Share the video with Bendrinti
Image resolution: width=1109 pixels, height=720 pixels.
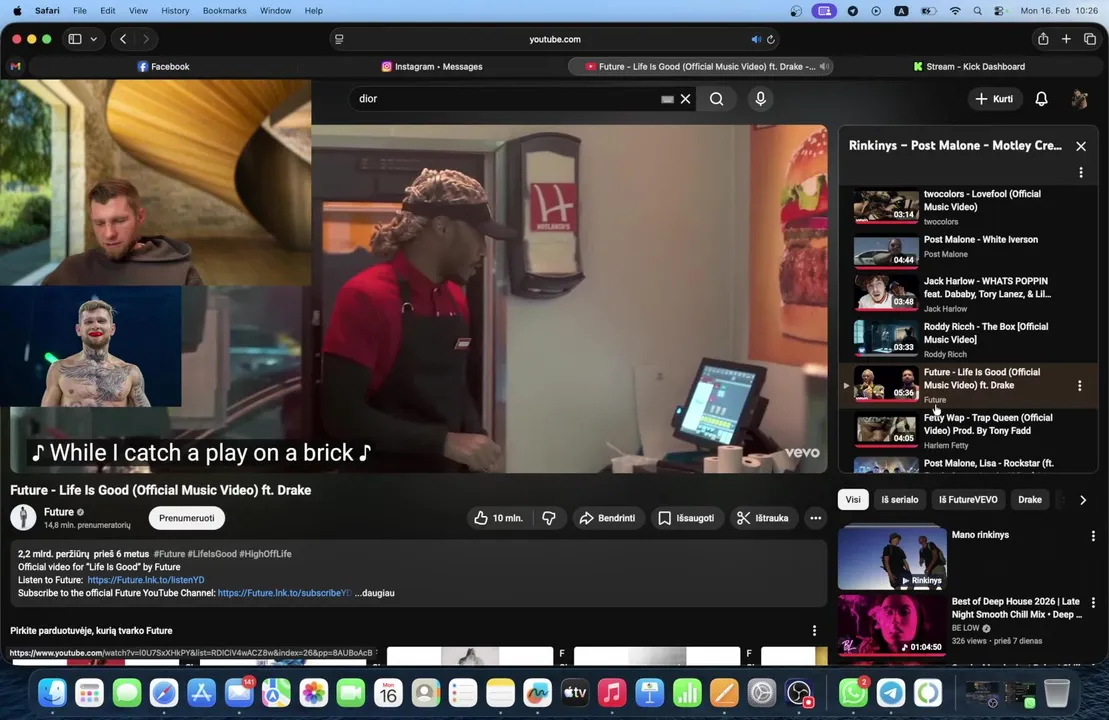click(608, 518)
